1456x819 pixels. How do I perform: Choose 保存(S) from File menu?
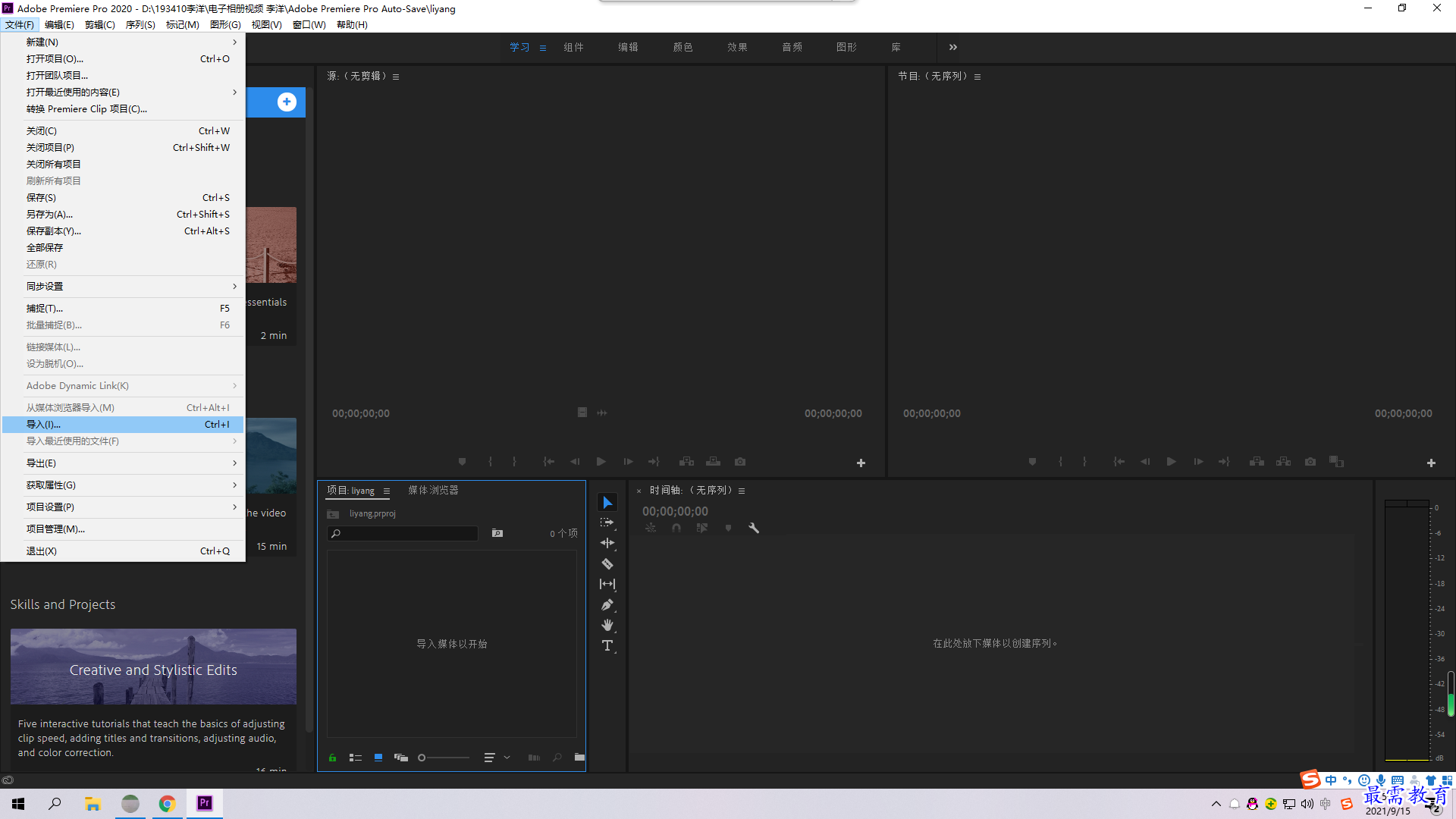tap(123, 197)
